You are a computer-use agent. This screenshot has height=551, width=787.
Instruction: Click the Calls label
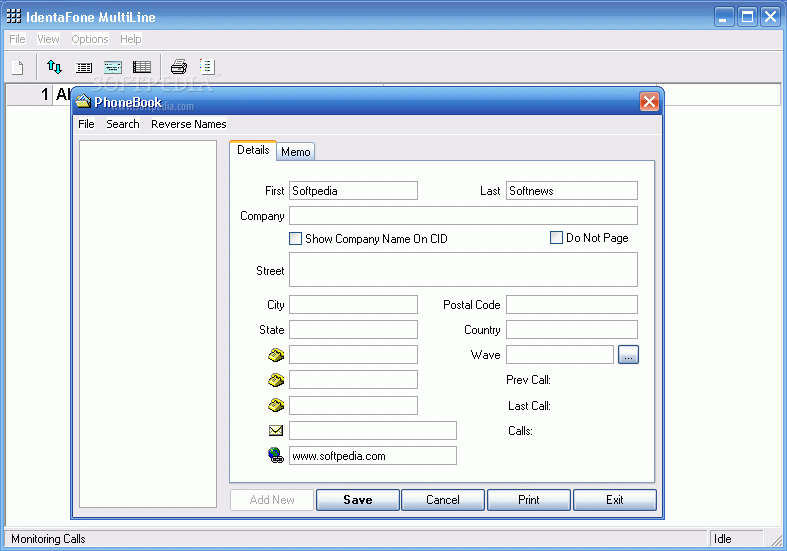[520, 431]
